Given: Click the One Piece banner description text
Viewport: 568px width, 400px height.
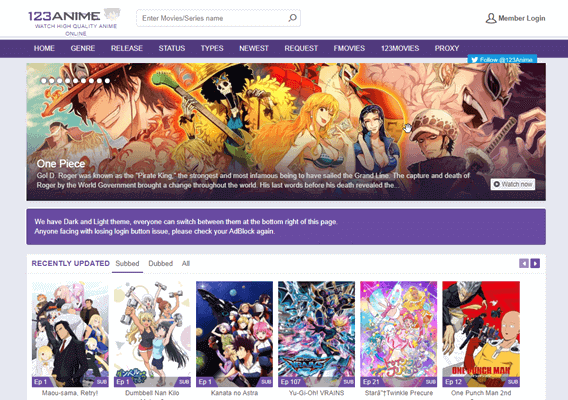Looking at the screenshot, I should pyautogui.click(x=253, y=180).
